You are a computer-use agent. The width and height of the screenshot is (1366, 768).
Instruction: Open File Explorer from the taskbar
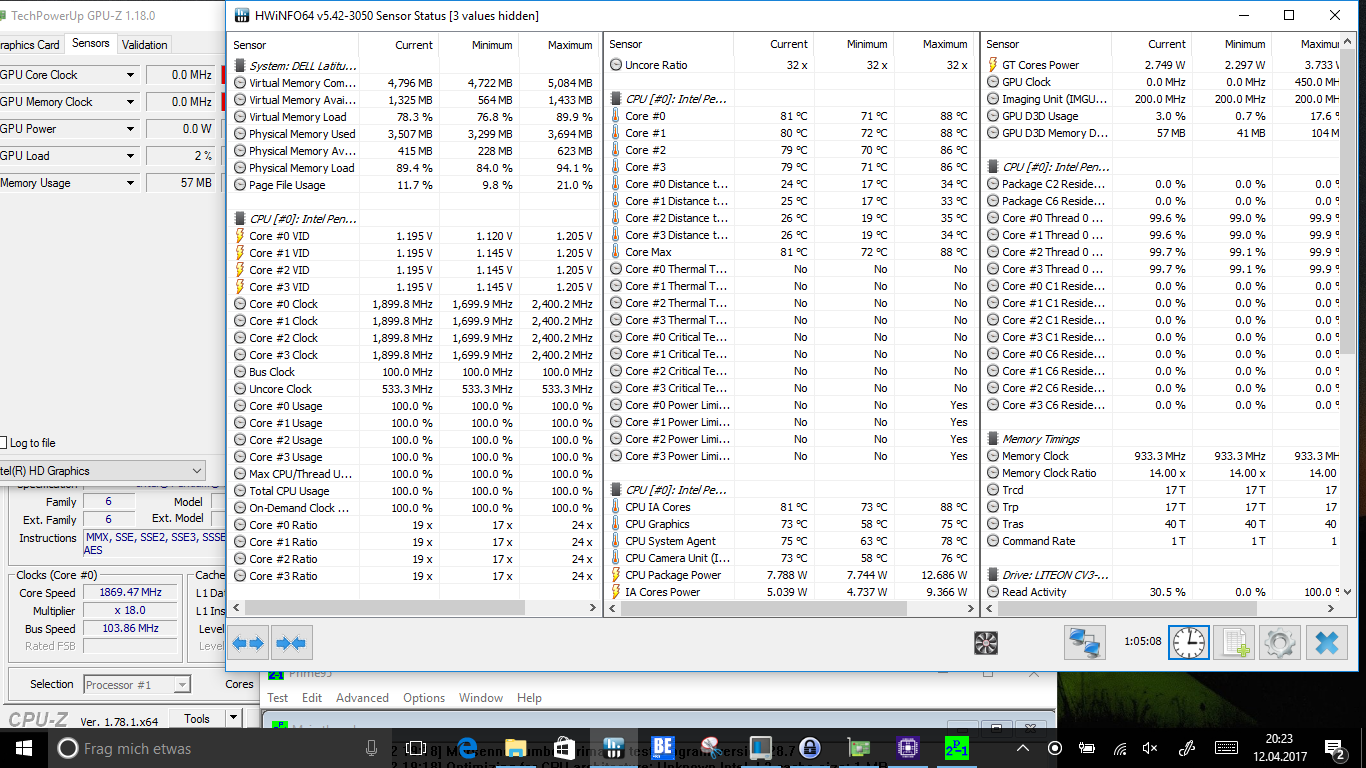coord(516,747)
